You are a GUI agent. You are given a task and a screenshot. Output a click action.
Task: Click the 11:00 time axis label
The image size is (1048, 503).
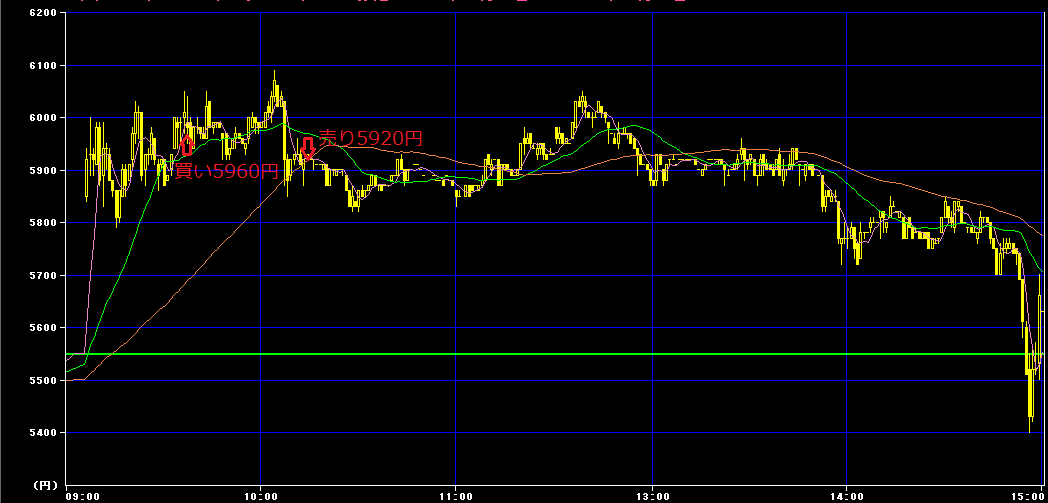coord(456,496)
